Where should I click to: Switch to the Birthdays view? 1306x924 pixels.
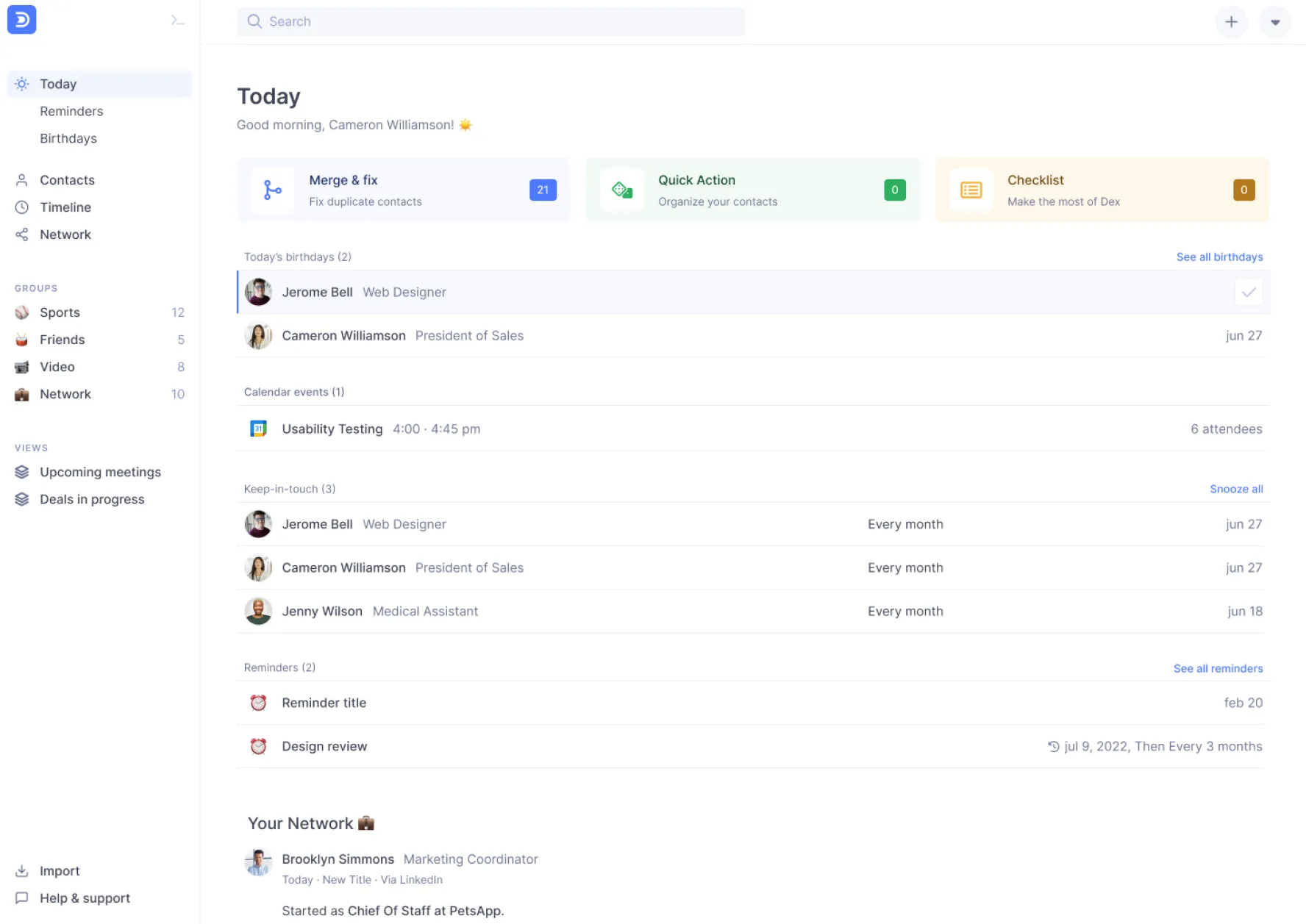(x=68, y=138)
